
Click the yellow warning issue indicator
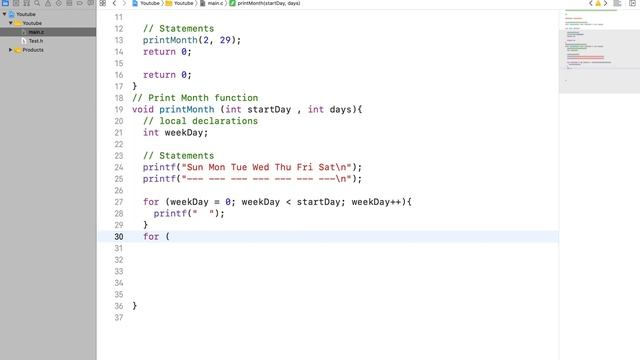tap(598, 3)
